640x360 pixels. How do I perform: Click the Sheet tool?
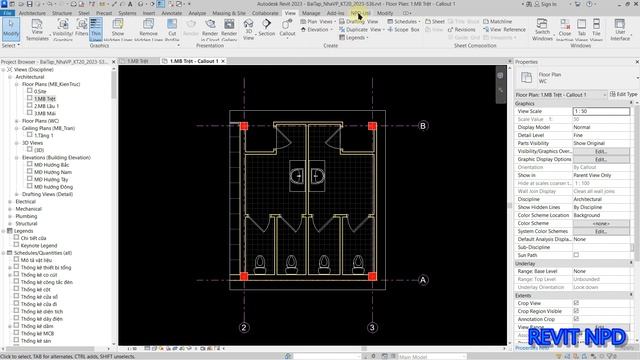[x=435, y=21]
